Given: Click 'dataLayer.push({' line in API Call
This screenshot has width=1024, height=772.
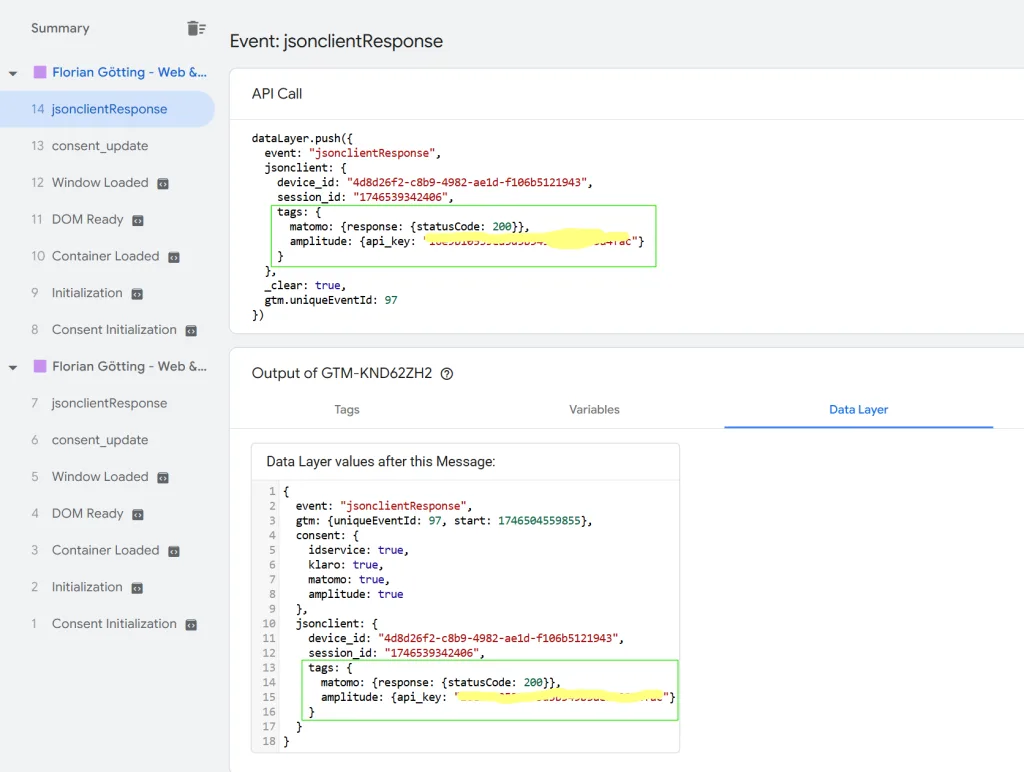Looking at the screenshot, I should click(x=302, y=138).
